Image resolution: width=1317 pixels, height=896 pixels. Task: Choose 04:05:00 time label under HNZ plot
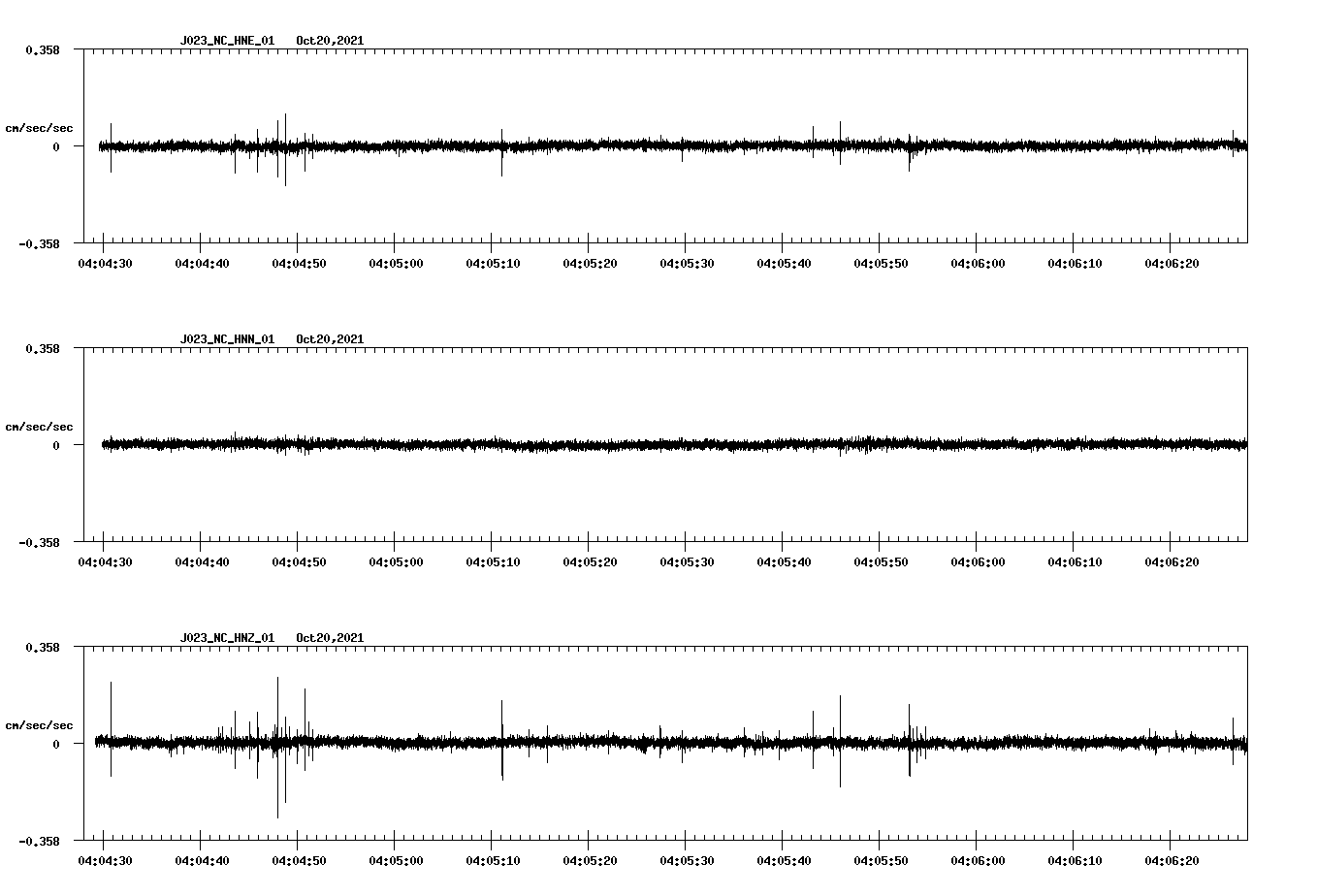click(396, 861)
